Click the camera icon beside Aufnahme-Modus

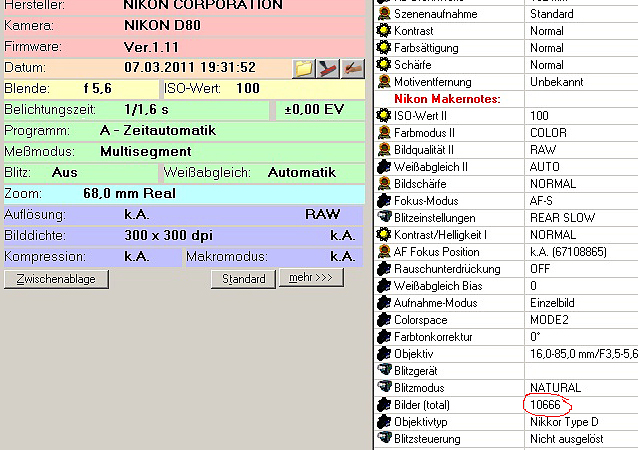[384, 303]
